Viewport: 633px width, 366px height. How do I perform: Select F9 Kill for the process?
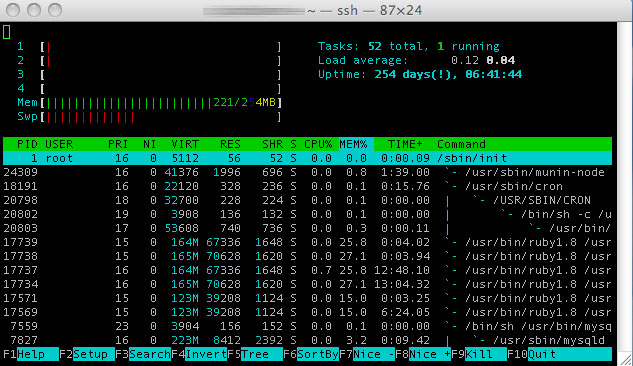(x=479, y=354)
